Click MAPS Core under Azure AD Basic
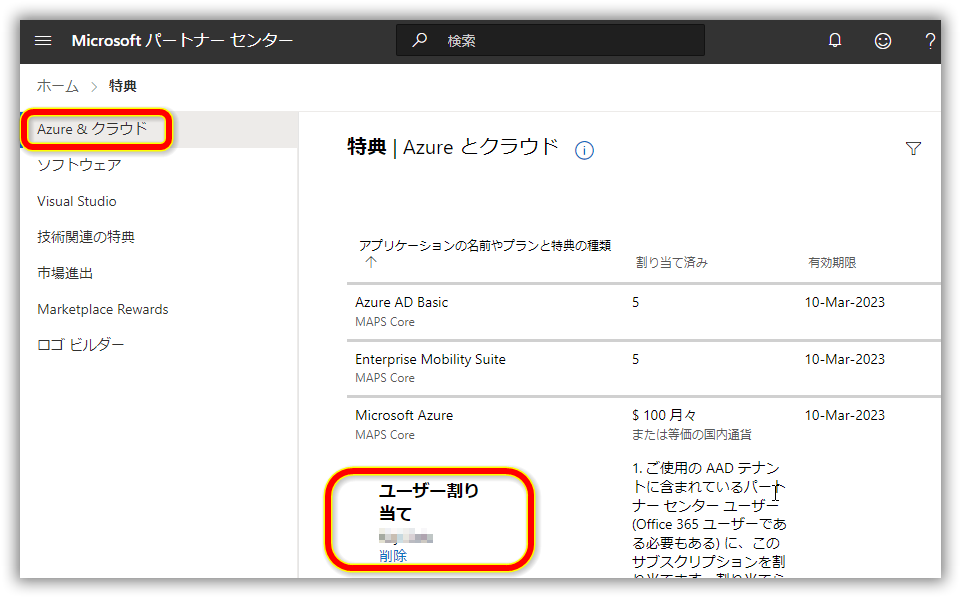The width and height of the screenshot is (961, 598). coord(385,322)
